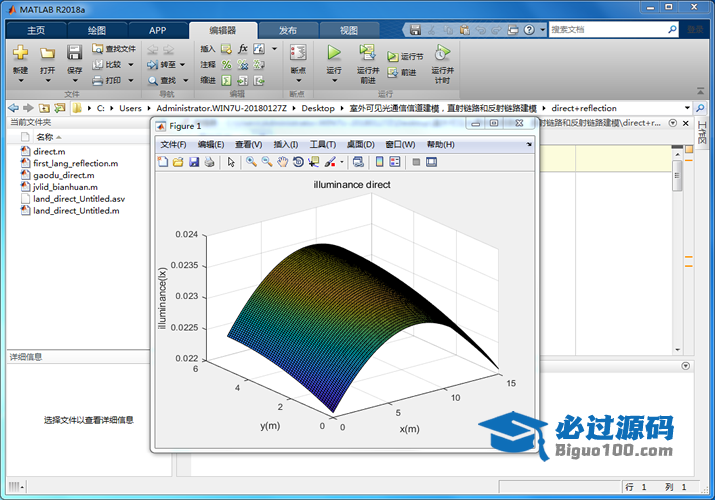Image resolution: width=715 pixels, height=500 pixels.
Task: Click the Print Figure icon
Action: 209,162
